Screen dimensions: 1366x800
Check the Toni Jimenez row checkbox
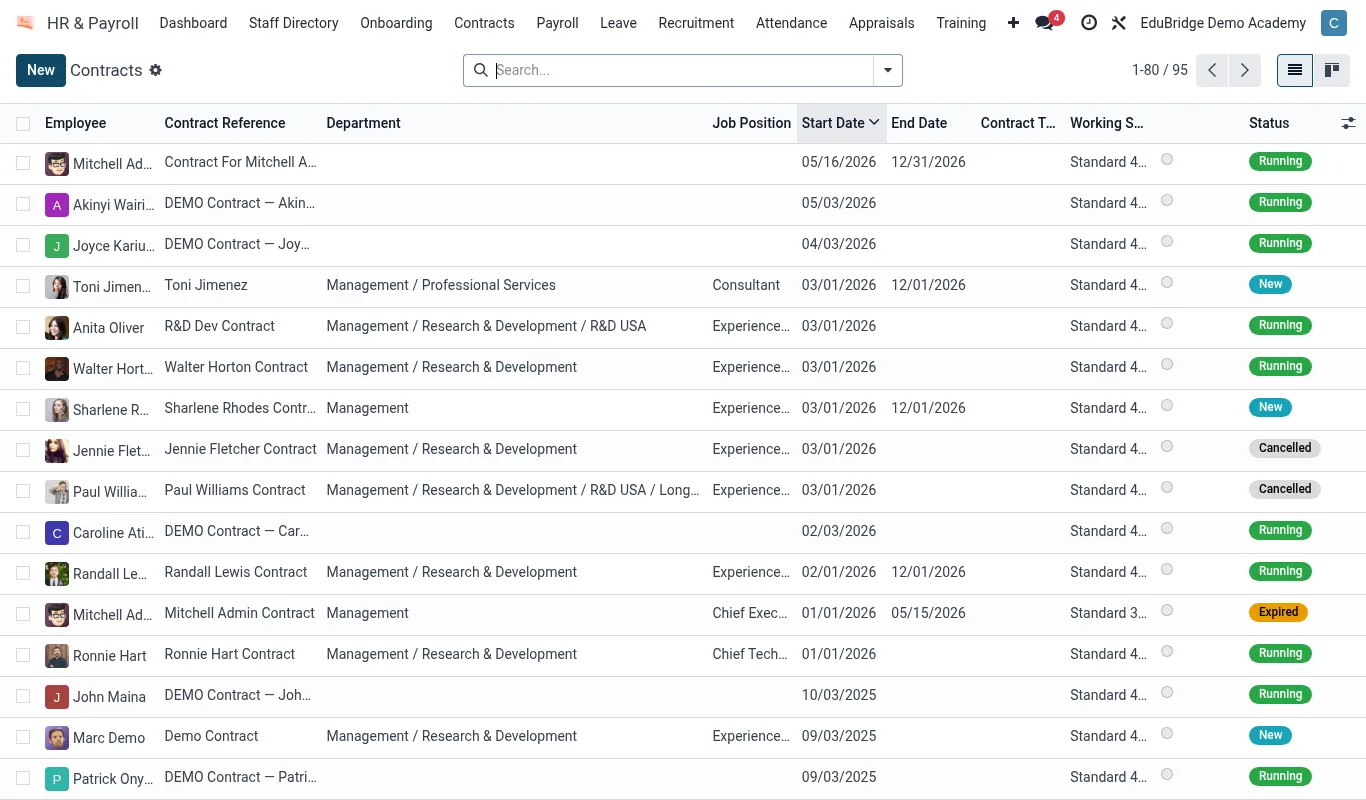tap(23, 285)
